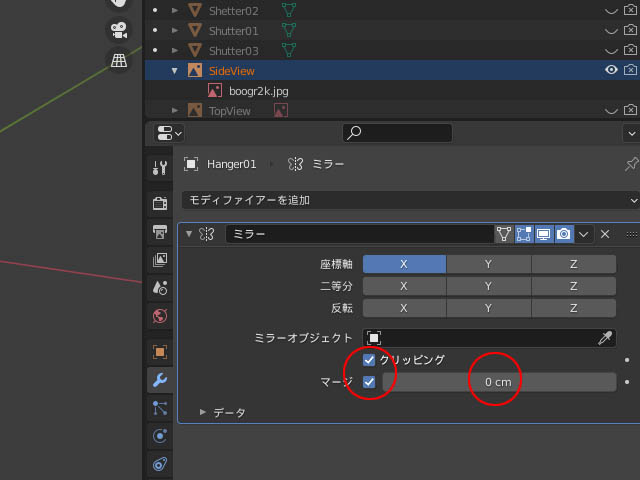Click the Shutter01 mesh data icon

click(x=289, y=31)
